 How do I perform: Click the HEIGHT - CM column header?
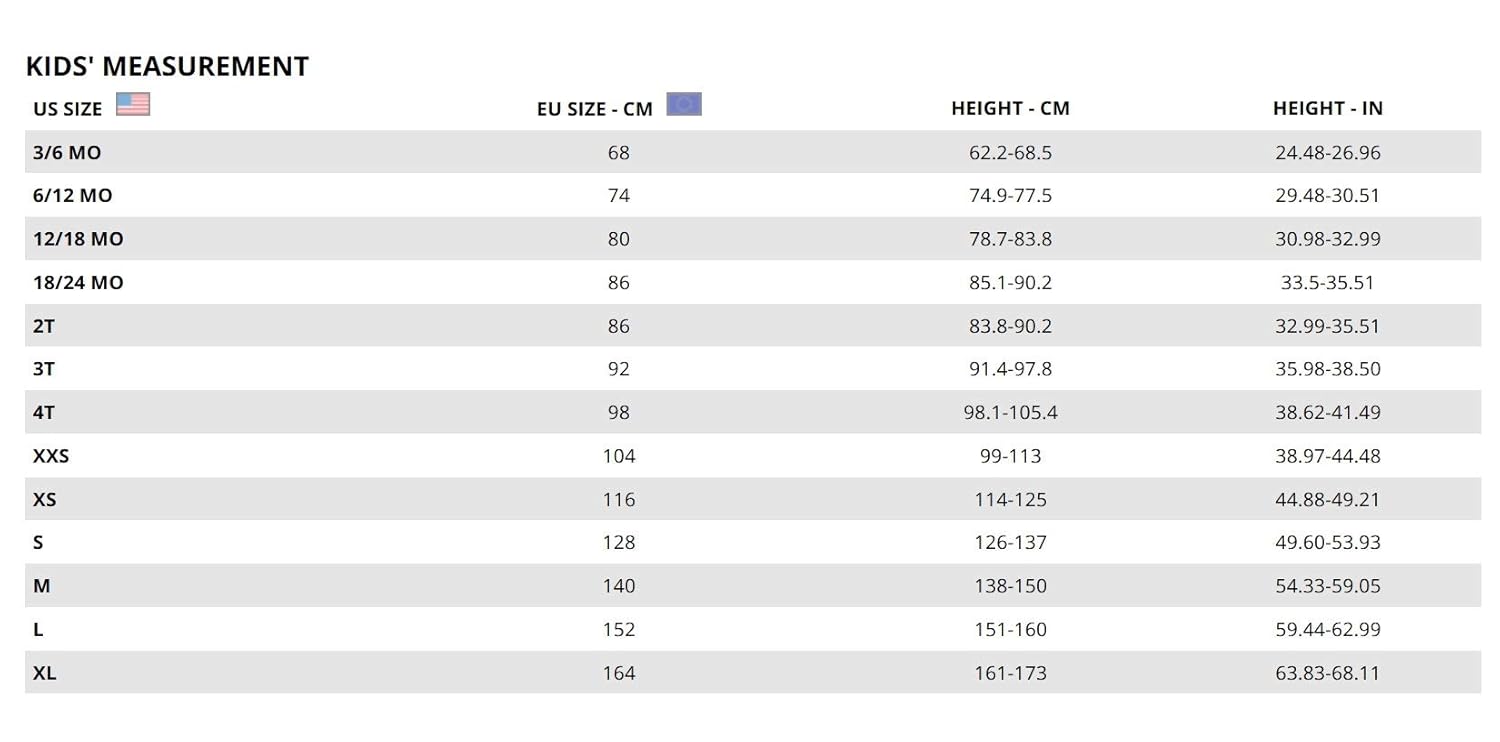coord(1010,108)
